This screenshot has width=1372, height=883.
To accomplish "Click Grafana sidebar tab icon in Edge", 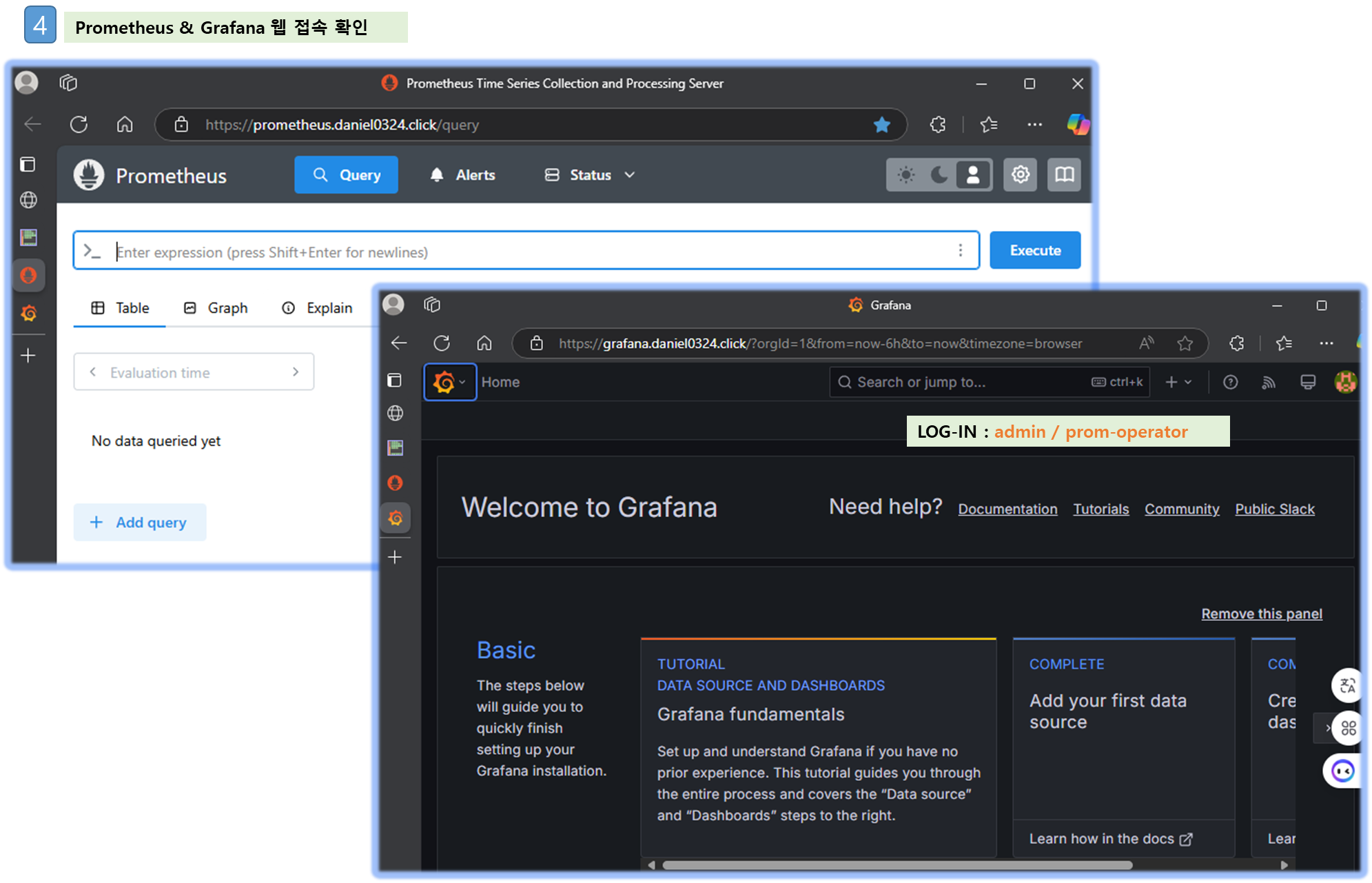I will tap(396, 518).
